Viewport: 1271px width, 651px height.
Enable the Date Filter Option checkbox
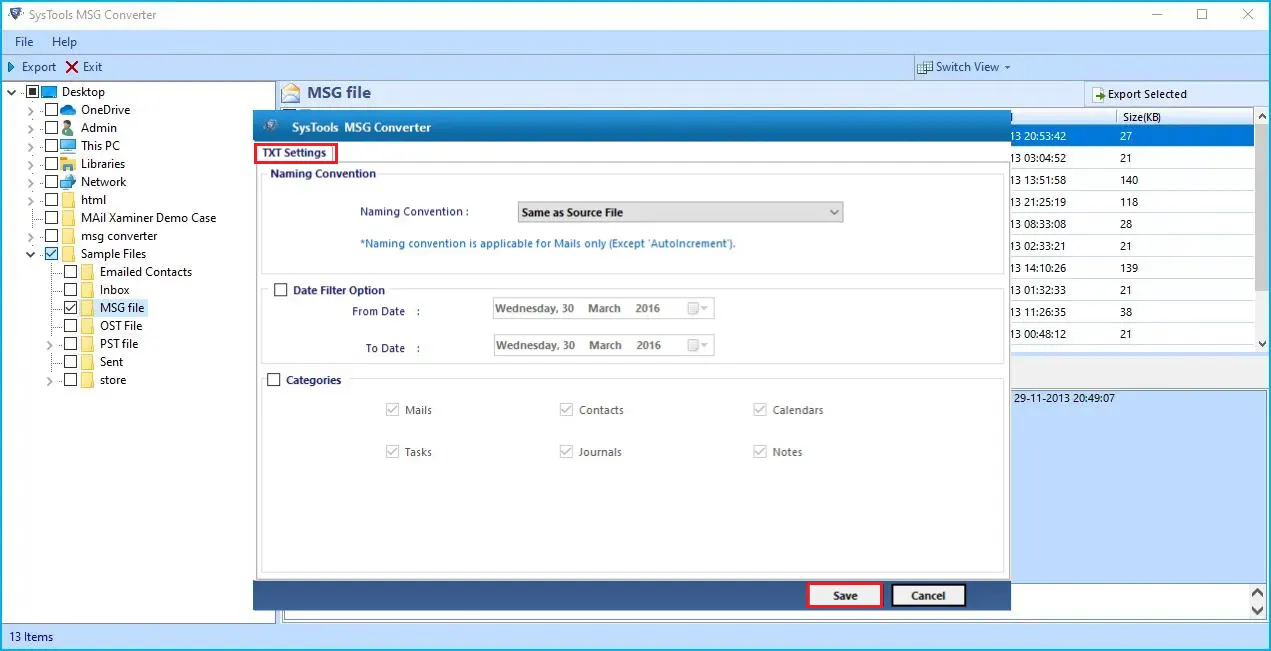pos(281,290)
